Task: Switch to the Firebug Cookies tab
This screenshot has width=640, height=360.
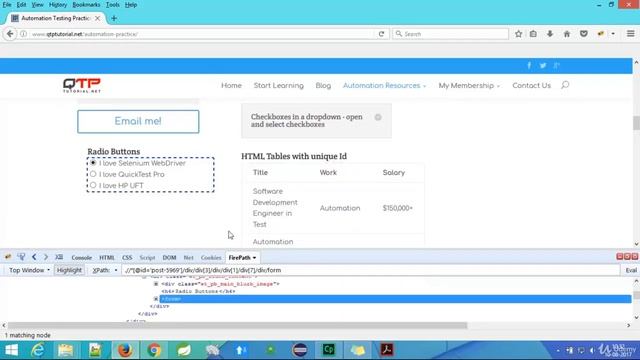Action: click(x=211, y=258)
